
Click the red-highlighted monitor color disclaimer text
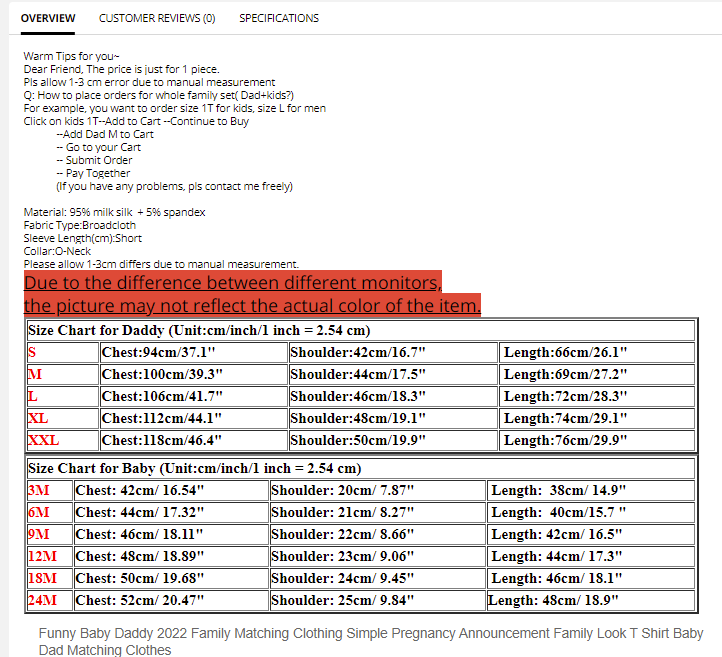251,294
